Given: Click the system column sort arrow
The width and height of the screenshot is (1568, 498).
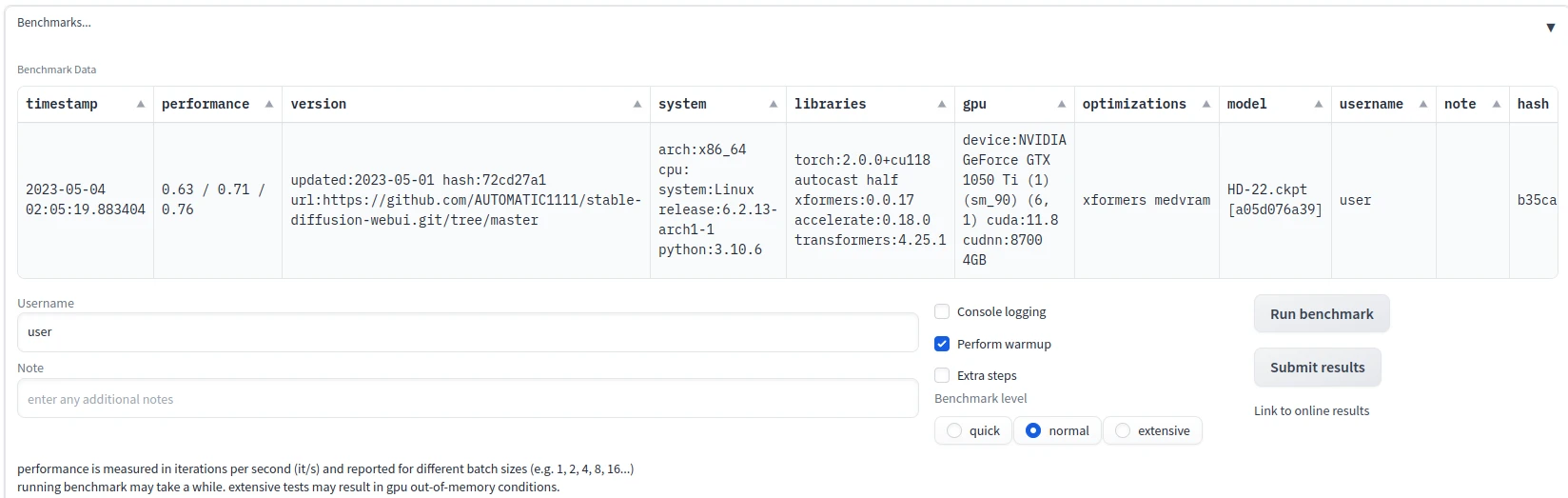Looking at the screenshot, I should pos(774,105).
